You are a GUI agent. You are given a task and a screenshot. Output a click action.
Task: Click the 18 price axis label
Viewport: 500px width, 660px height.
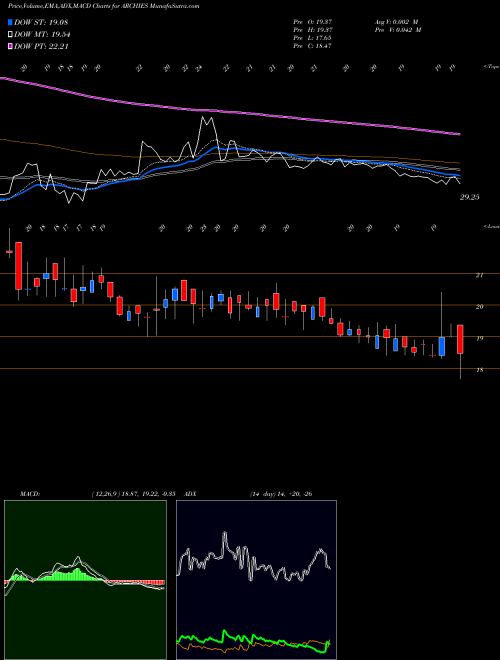click(479, 370)
